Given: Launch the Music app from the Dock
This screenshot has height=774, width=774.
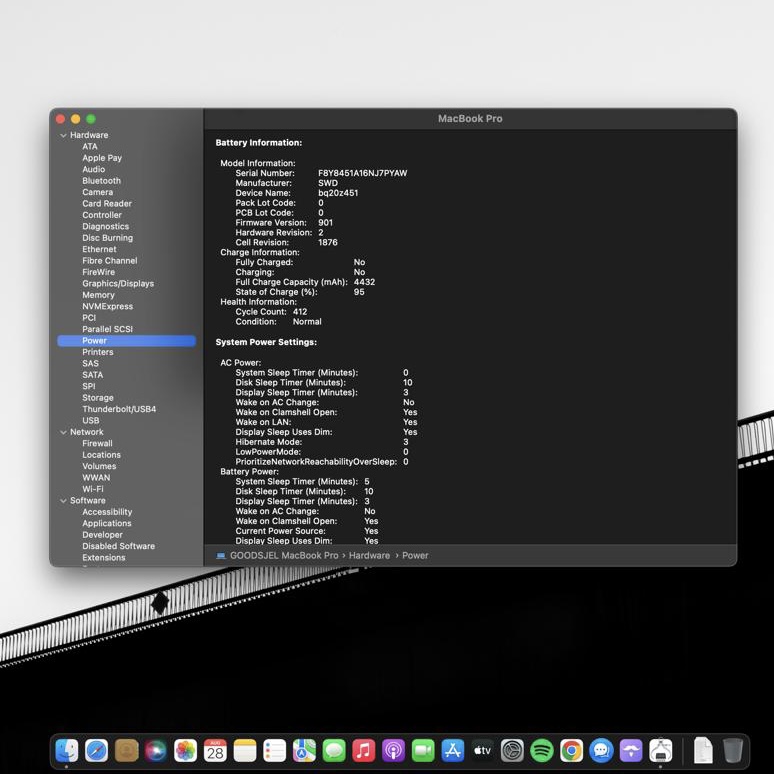Looking at the screenshot, I should point(364,751).
